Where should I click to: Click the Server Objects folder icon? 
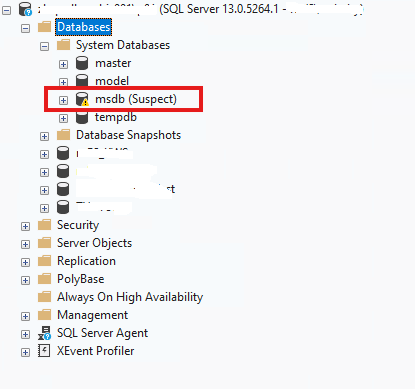pyautogui.click(x=44, y=243)
